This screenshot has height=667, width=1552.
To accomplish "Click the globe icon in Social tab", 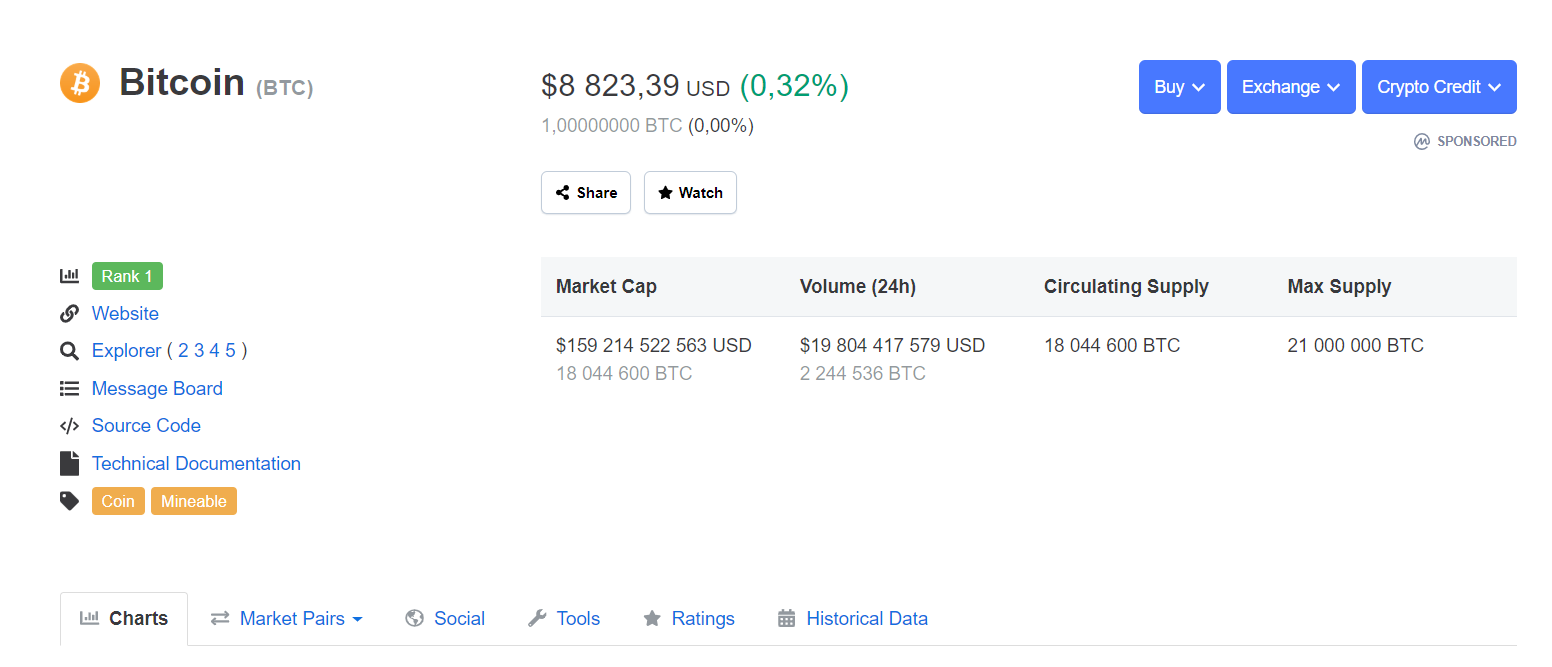I will pyautogui.click(x=414, y=618).
